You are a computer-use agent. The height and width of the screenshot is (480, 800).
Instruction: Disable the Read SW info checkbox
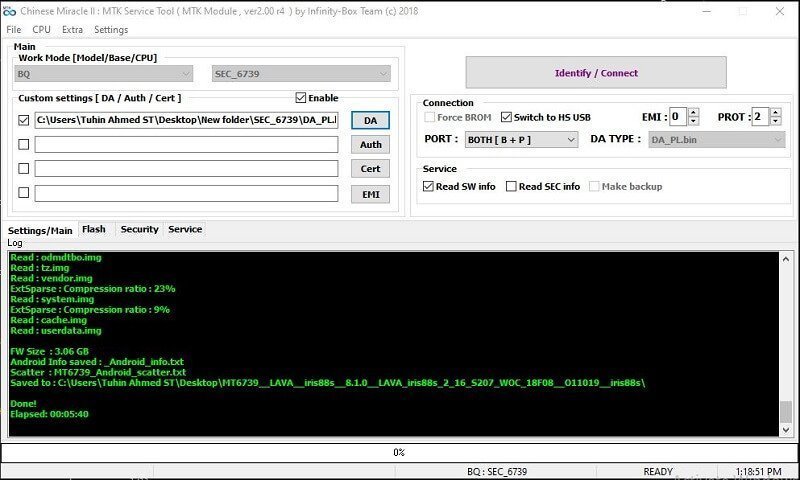429,186
